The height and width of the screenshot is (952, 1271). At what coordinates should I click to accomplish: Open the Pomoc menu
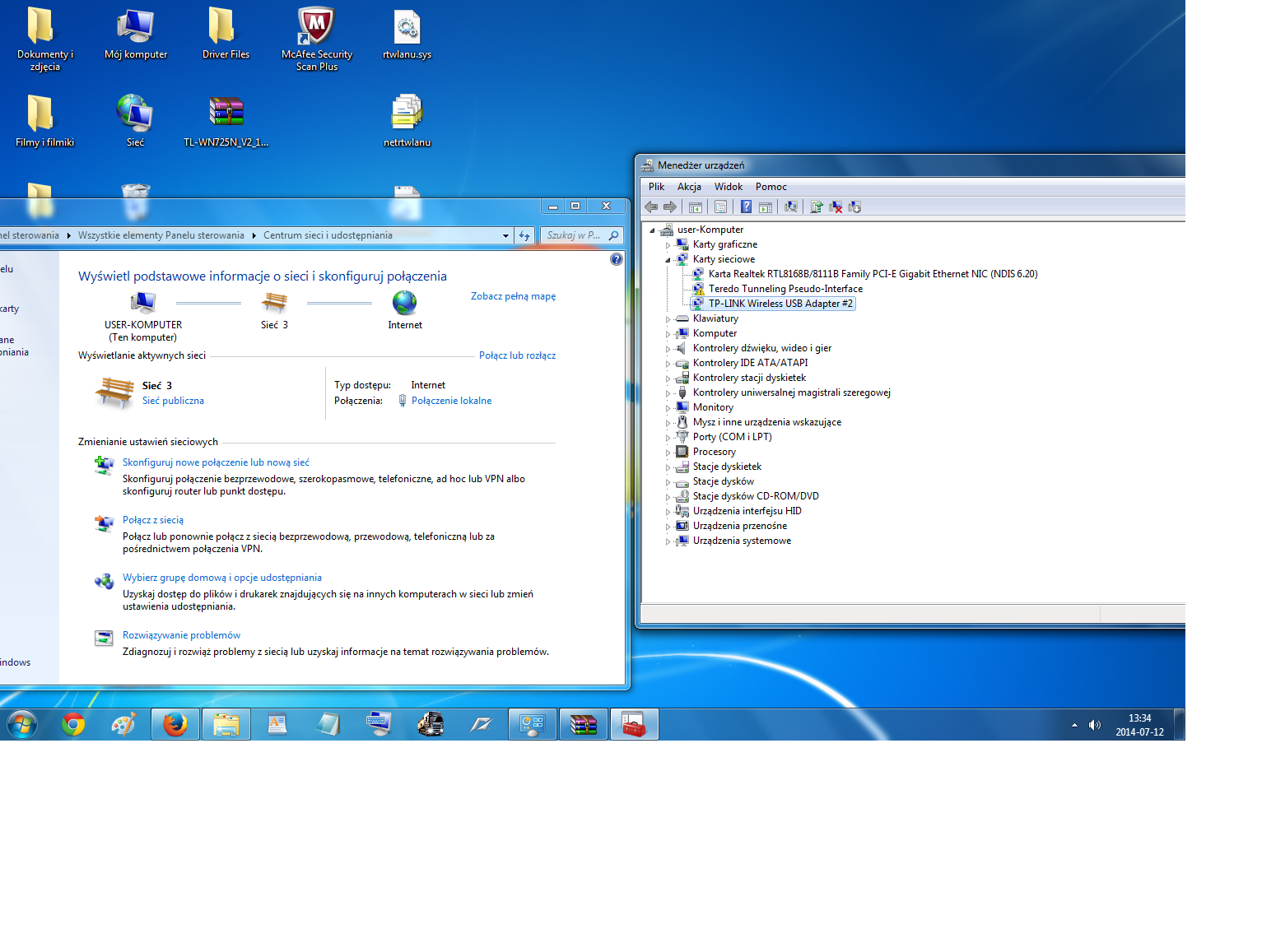pos(771,187)
